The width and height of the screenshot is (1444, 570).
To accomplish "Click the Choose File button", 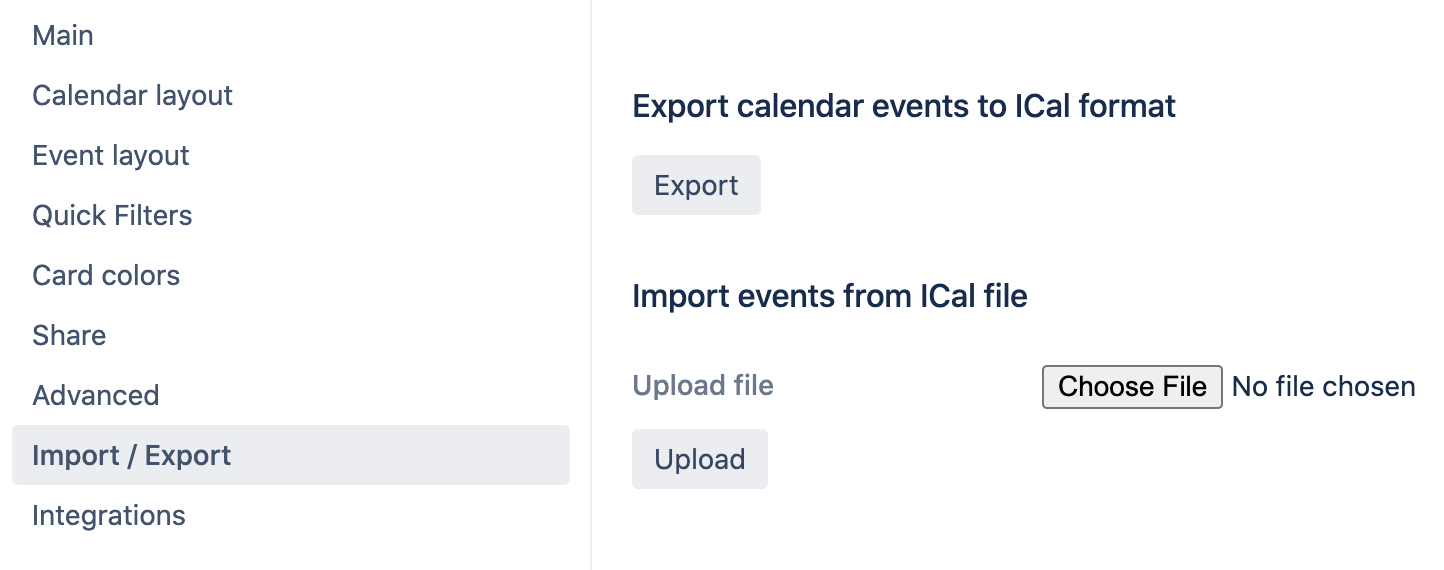I will pos(1132,387).
